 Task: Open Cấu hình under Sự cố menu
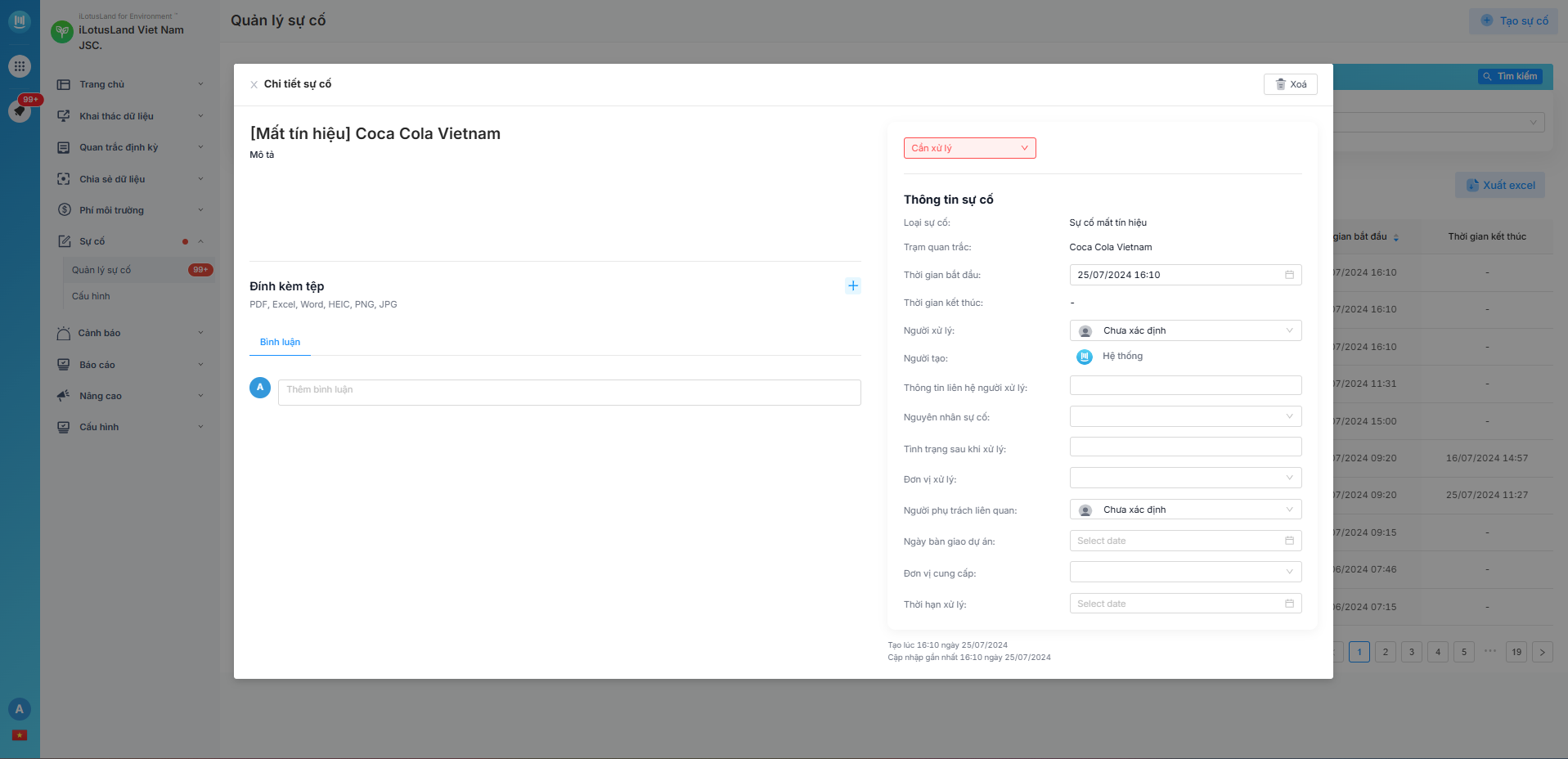91,296
